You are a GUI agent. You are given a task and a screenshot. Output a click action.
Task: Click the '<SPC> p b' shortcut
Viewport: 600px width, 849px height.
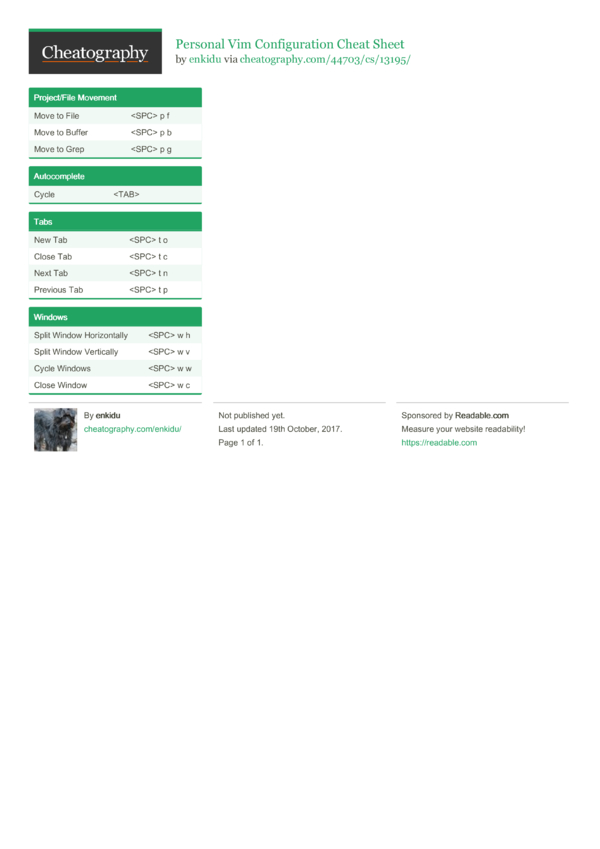pyautogui.click(x=151, y=132)
